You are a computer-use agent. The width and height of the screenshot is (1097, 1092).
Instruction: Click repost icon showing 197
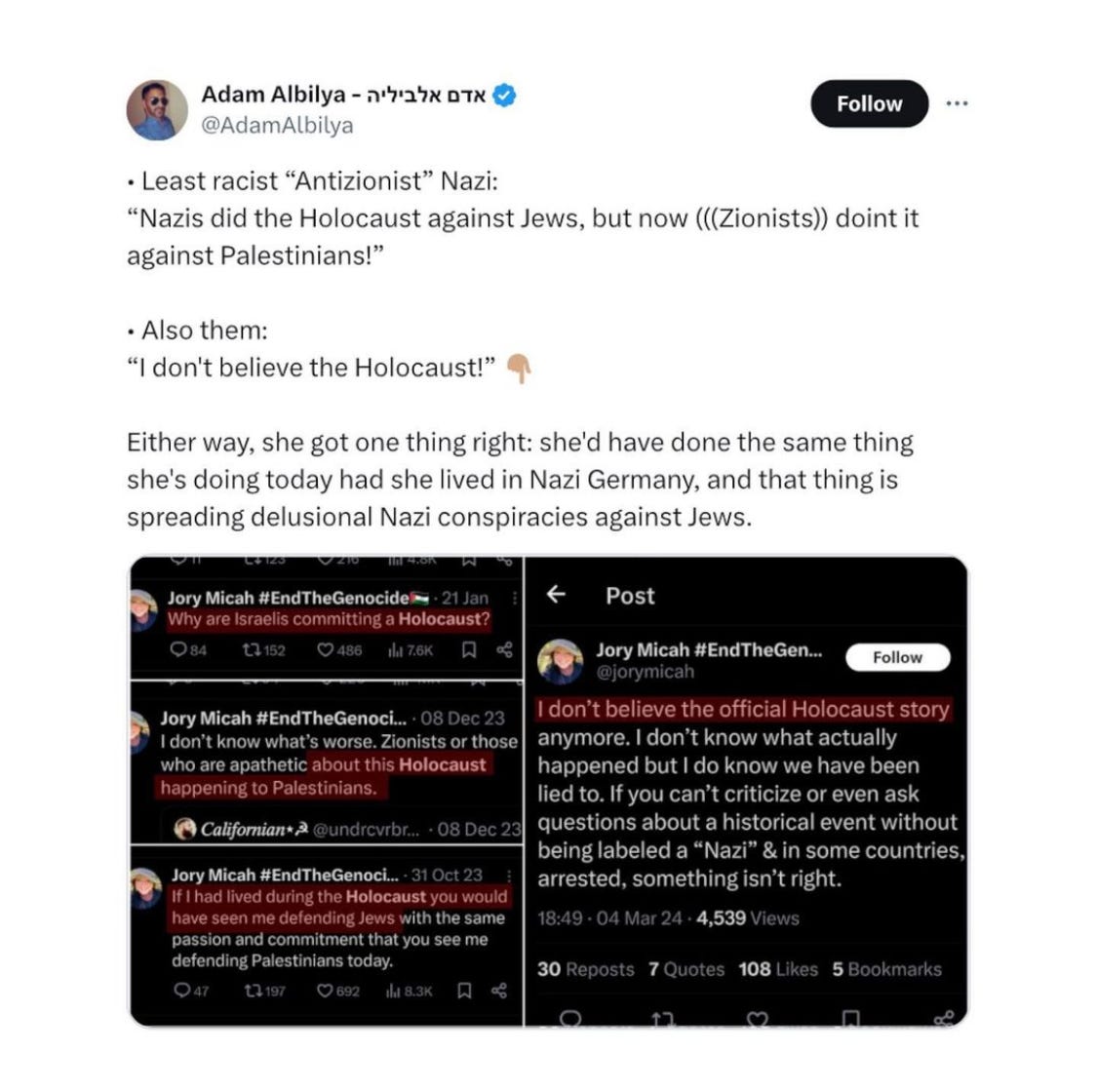pyautogui.click(x=254, y=990)
